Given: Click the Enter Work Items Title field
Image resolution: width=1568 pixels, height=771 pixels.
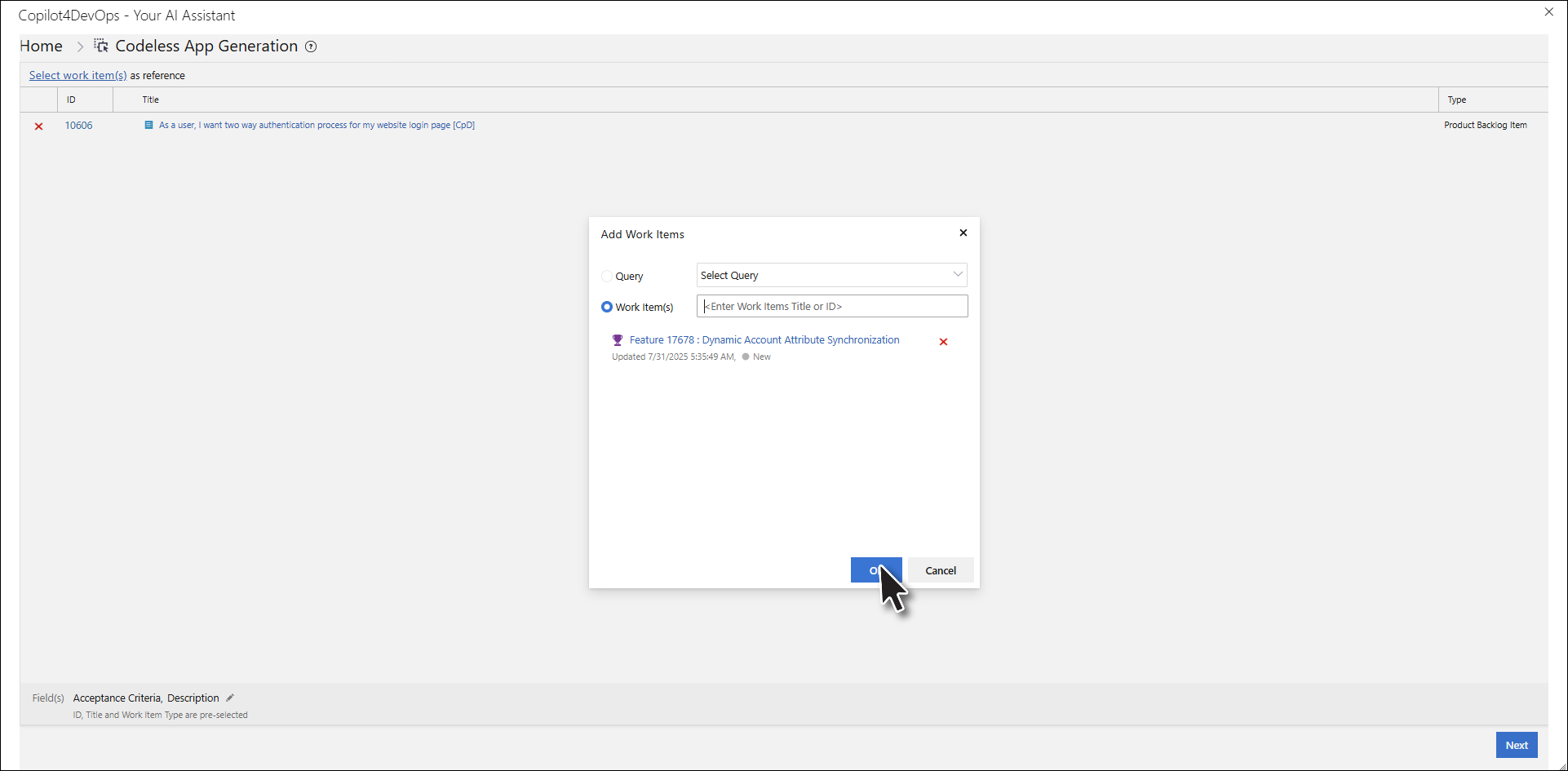Looking at the screenshot, I should tap(832, 306).
